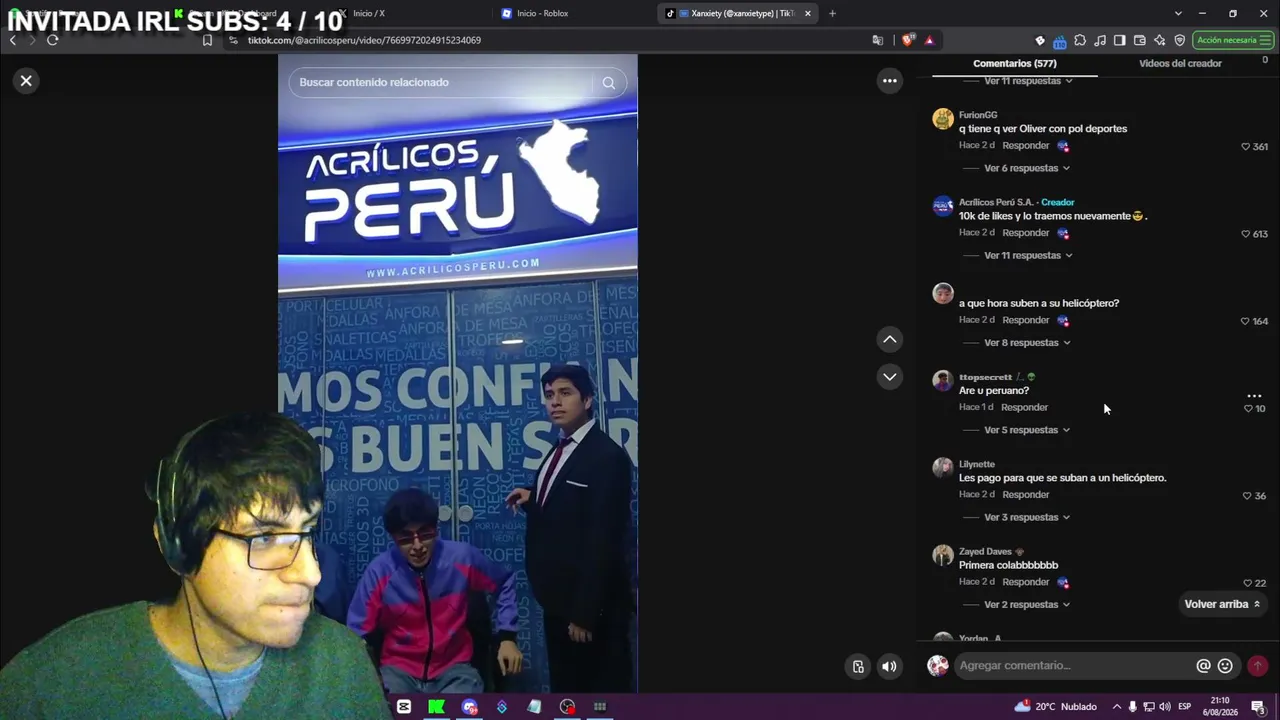Viewport: 1280px width, 720px height.
Task: Focus the 'Agregar comentario...' input field
Action: [x=1072, y=666]
